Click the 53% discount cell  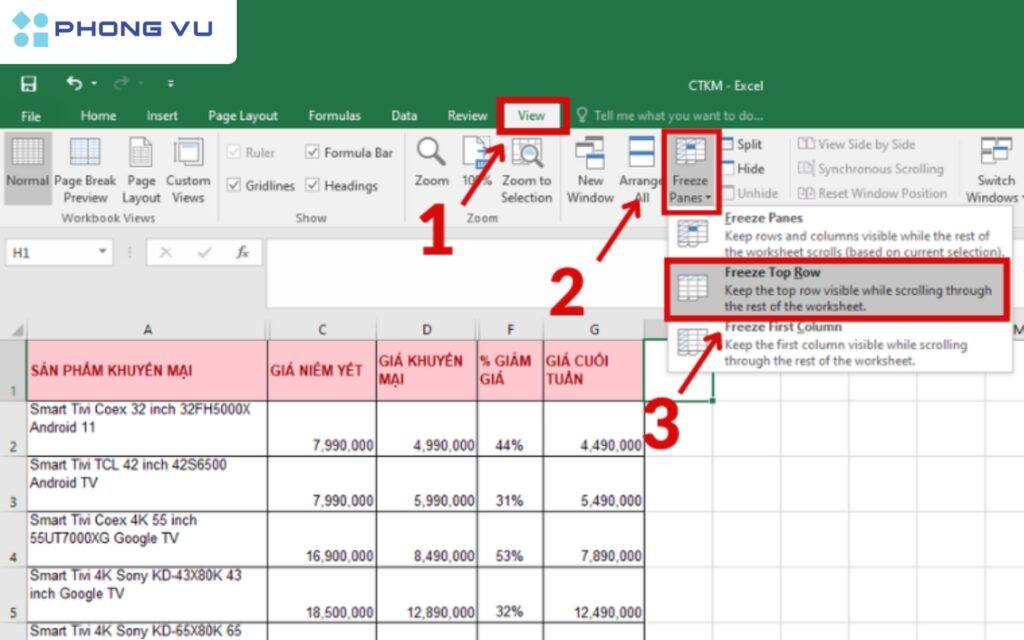tap(510, 539)
